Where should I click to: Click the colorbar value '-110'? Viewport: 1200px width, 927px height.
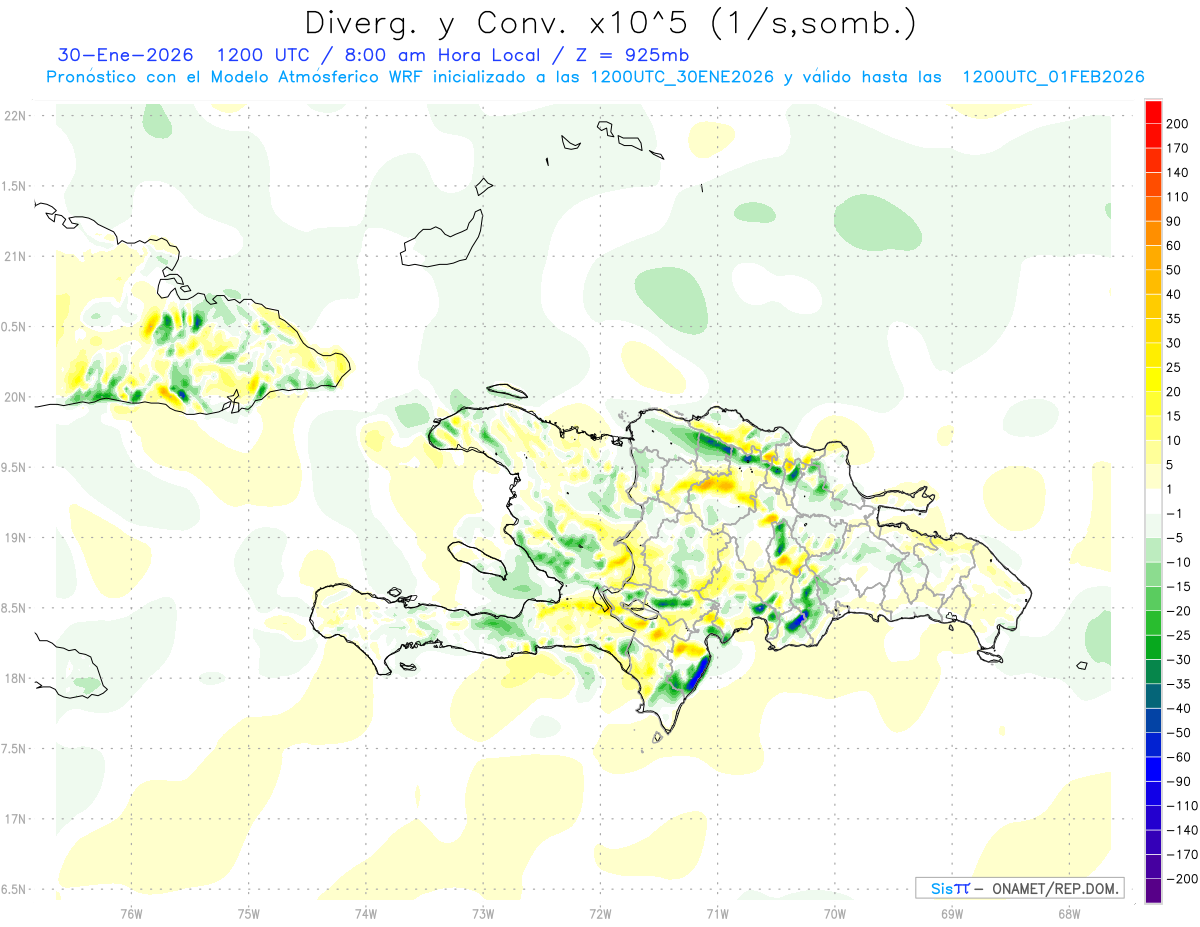point(1183,805)
